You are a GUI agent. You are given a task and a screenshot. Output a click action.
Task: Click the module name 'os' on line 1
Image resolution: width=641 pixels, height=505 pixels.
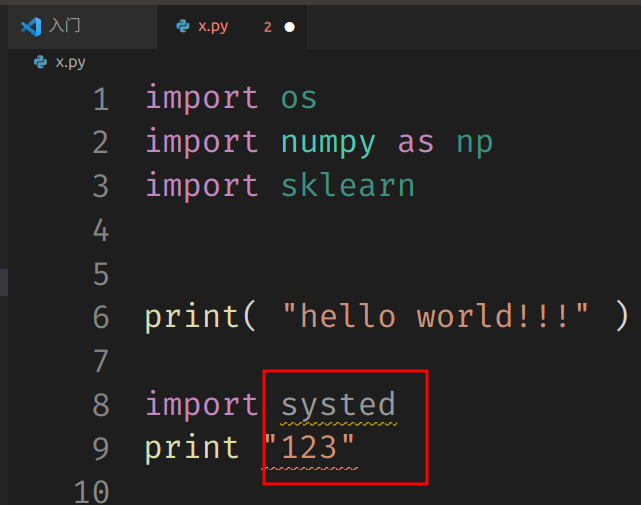[x=299, y=99]
